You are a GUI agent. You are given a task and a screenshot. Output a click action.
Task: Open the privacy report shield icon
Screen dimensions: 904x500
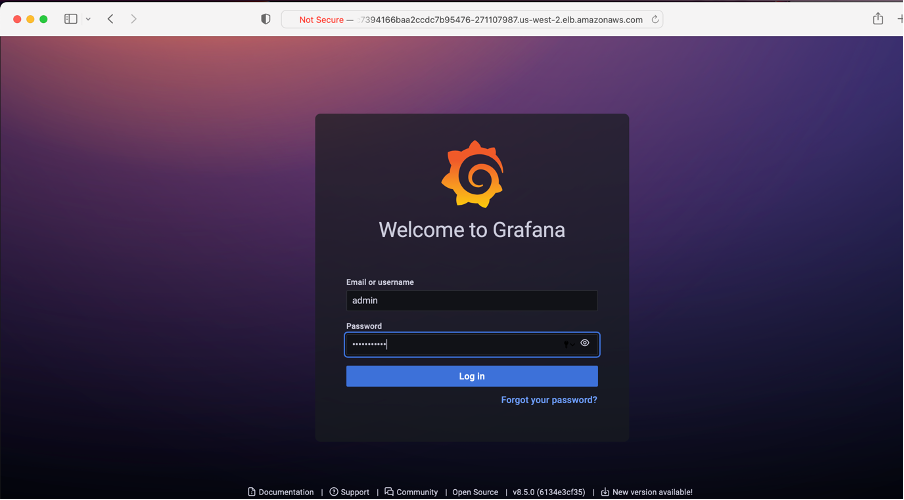click(x=266, y=19)
